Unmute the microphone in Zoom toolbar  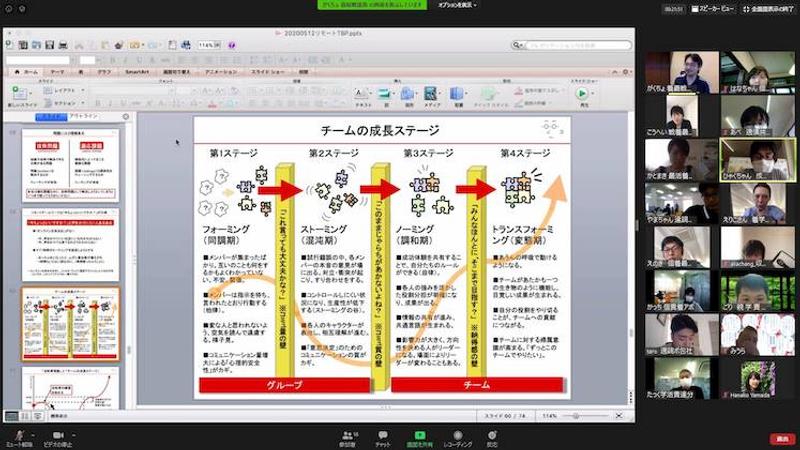tap(19, 438)
